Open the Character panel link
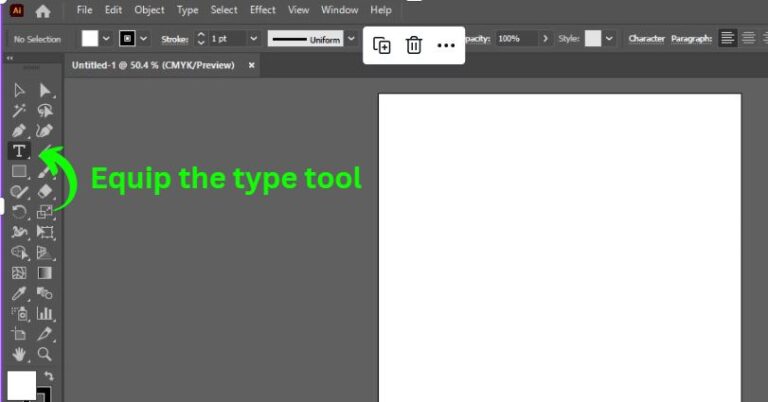 pyautogui.click(x=646, y=38)
